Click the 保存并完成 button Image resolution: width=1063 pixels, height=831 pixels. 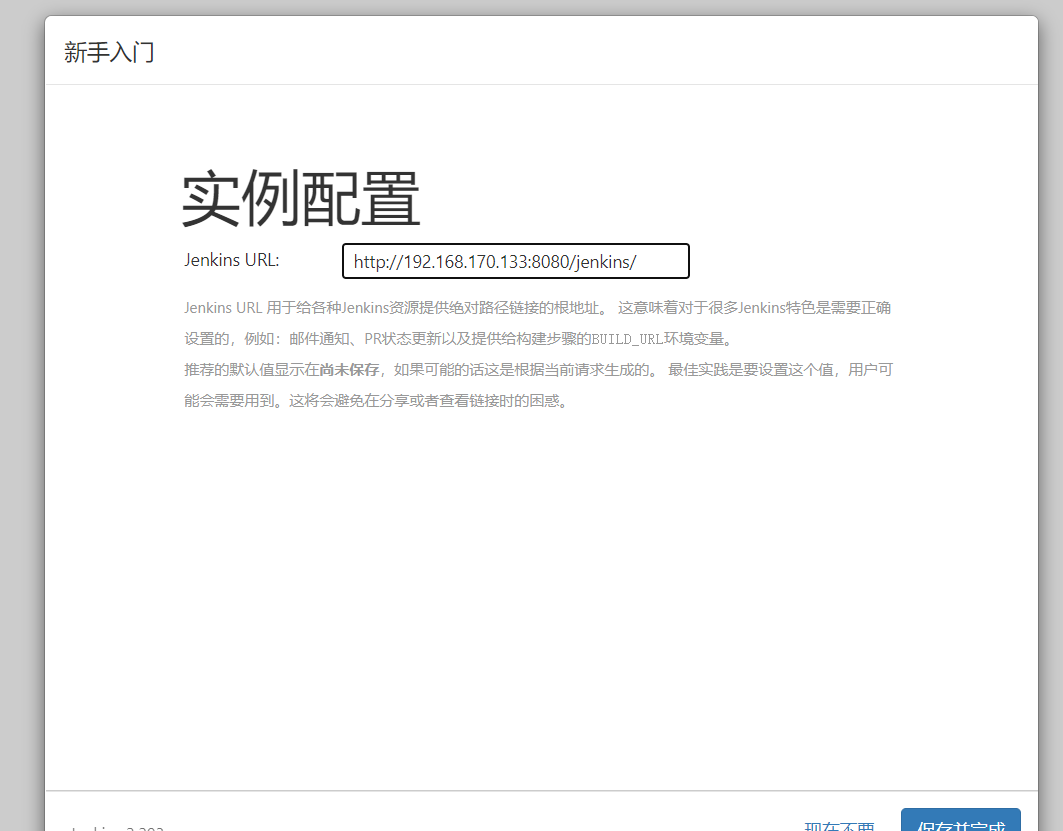point(960,821)
